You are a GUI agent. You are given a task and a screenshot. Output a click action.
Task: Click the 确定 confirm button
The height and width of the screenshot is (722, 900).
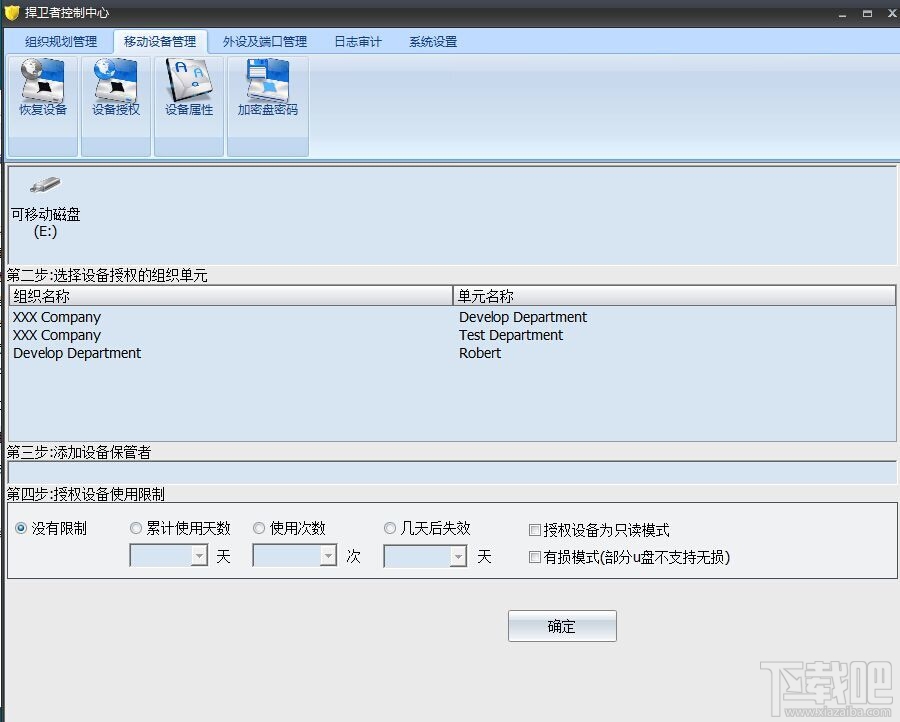pos(562,626)
